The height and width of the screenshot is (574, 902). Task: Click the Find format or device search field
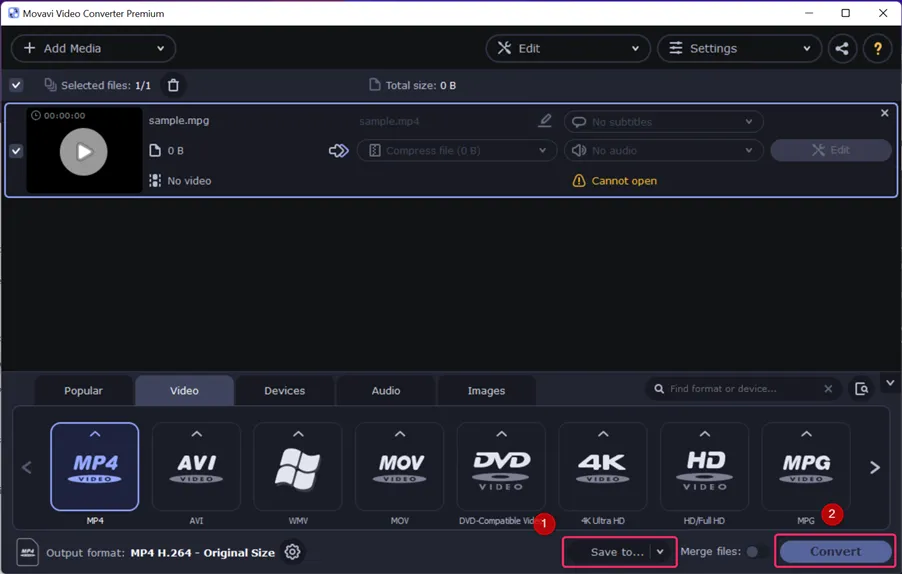click(x=743, y=389)
